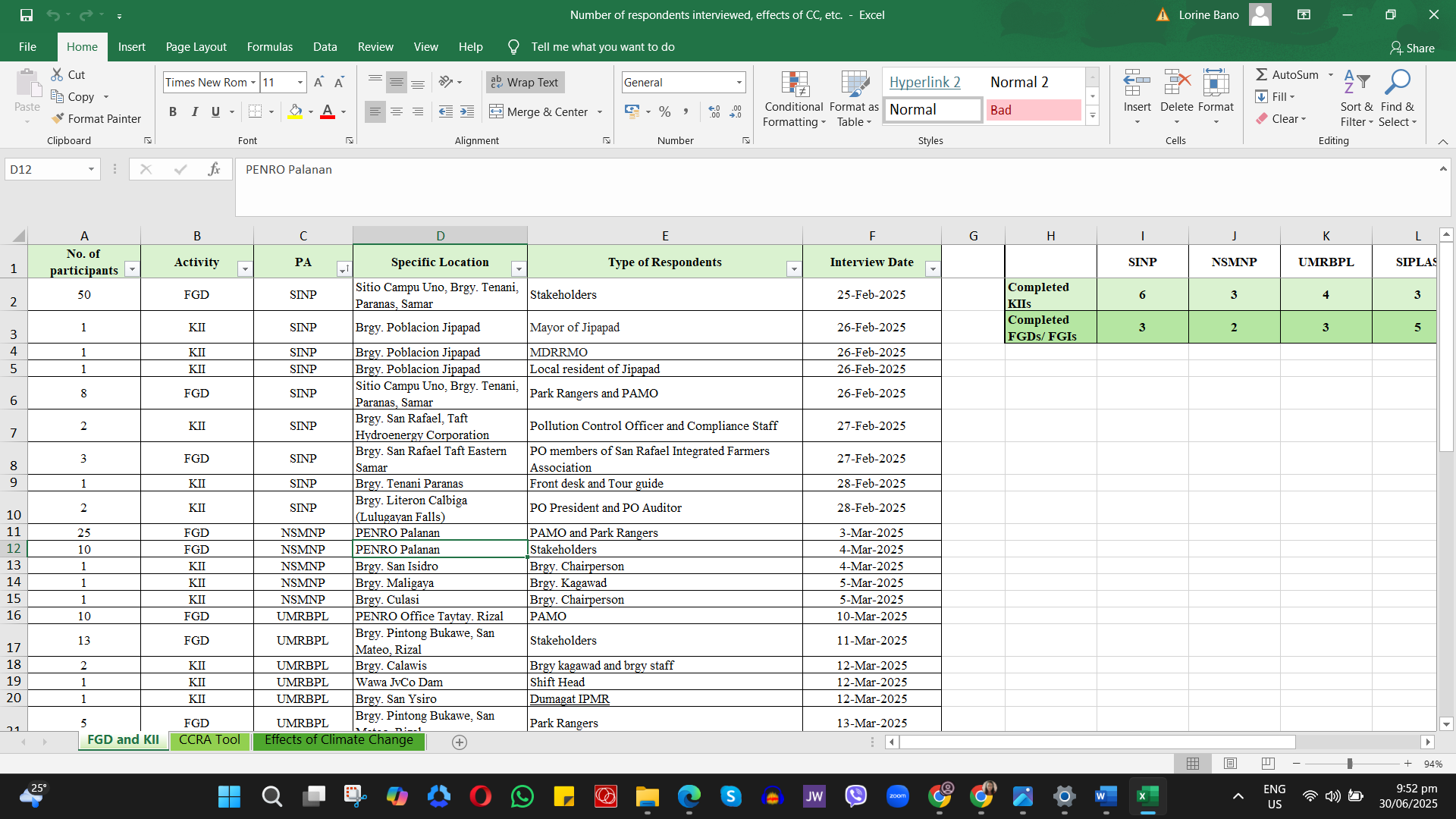1456x819 pixels.
Task: Click the Middle Align icon
Action: 396,82
